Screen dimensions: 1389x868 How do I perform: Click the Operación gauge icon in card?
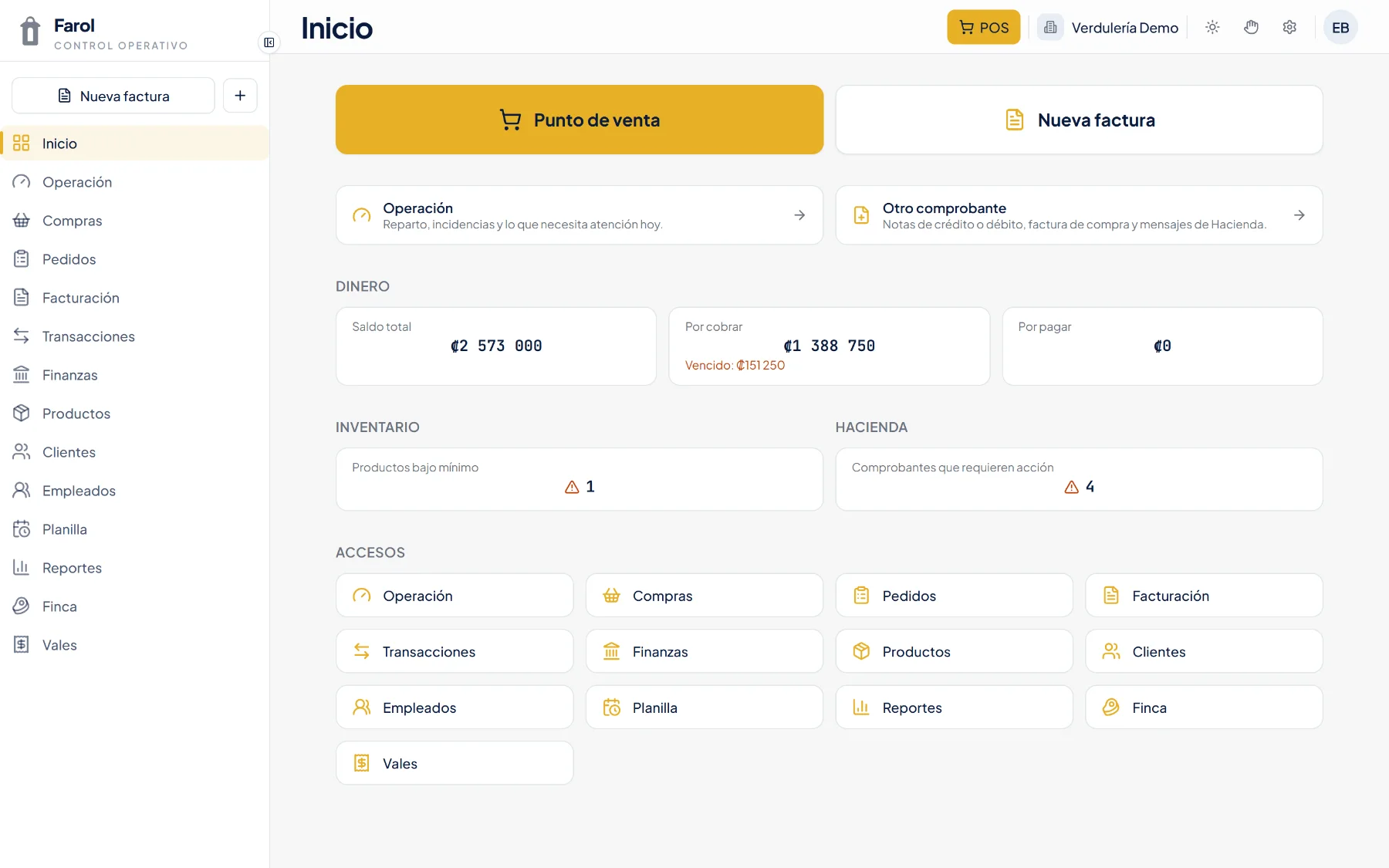(362, 215)
